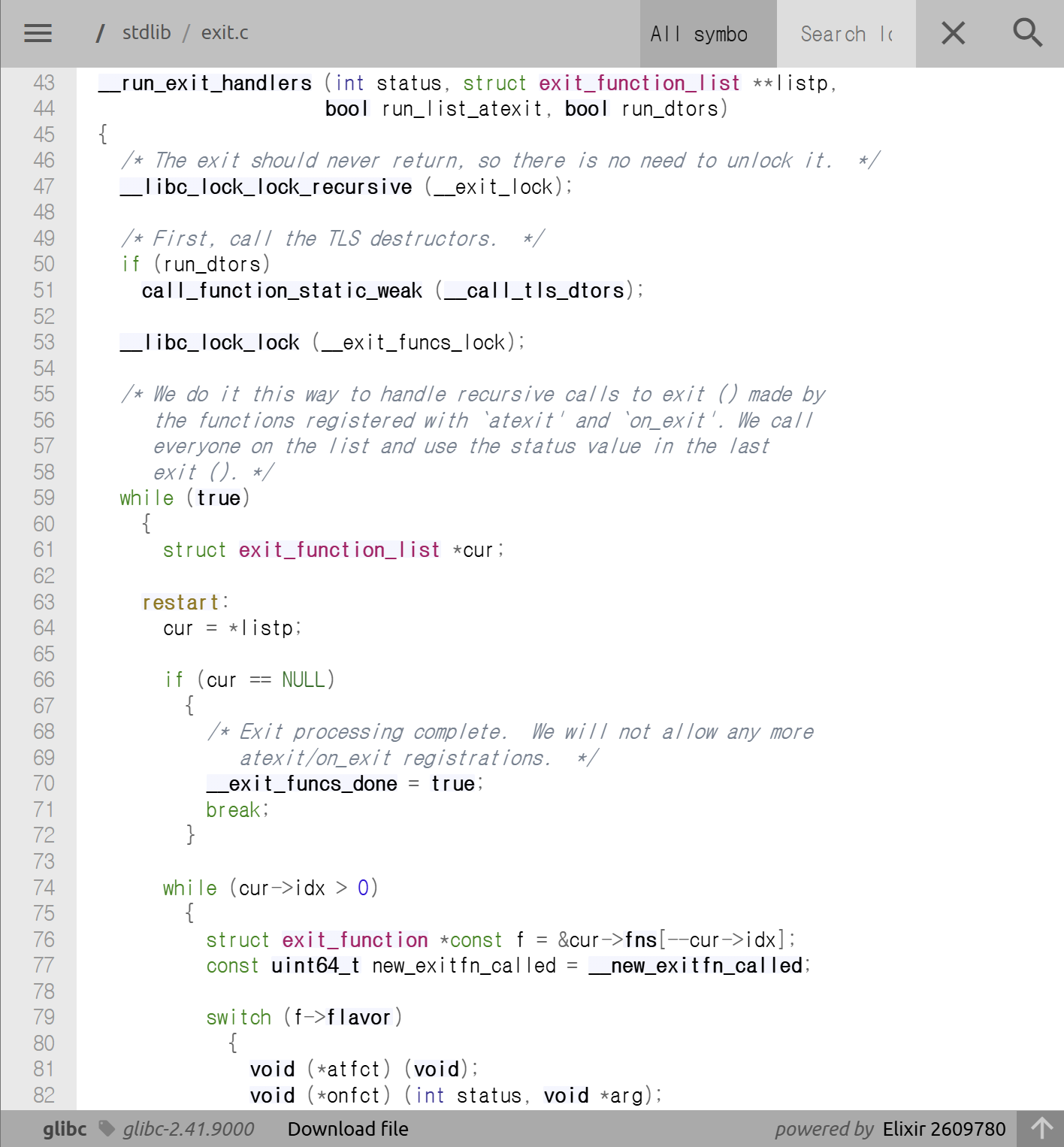Click the restart label text
1064x1147 pixels.
point(180,602)
